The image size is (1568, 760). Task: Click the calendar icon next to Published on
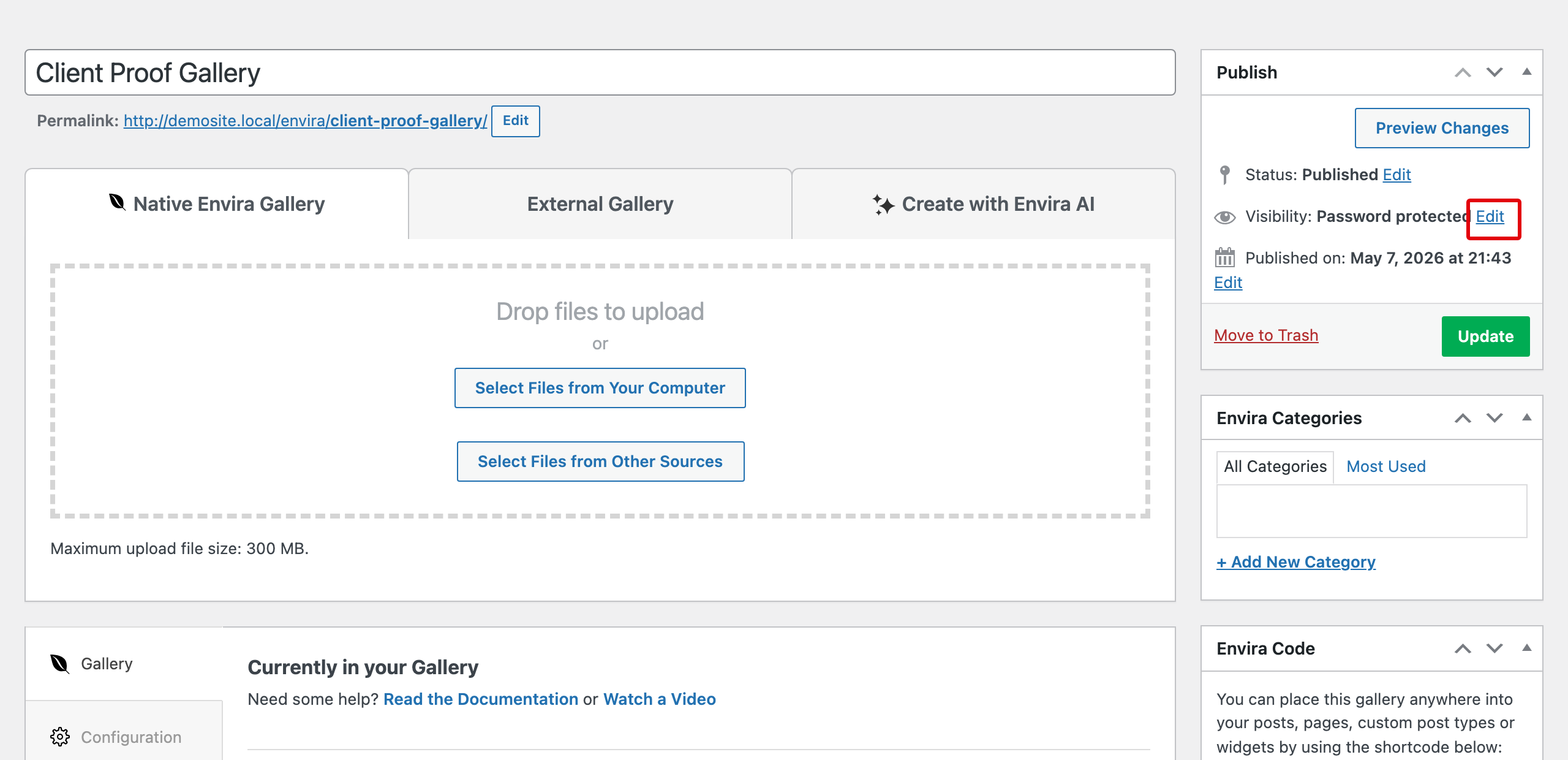click(1224, 257)
